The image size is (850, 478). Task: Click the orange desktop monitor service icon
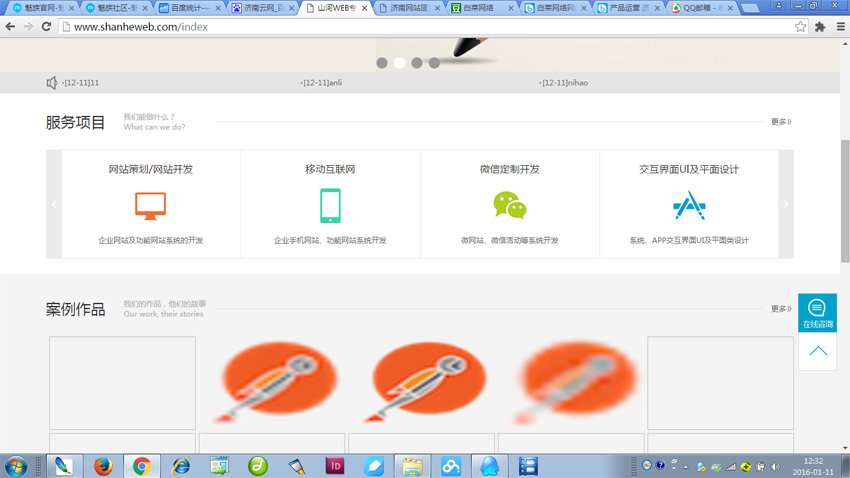[x=150, y=205]
